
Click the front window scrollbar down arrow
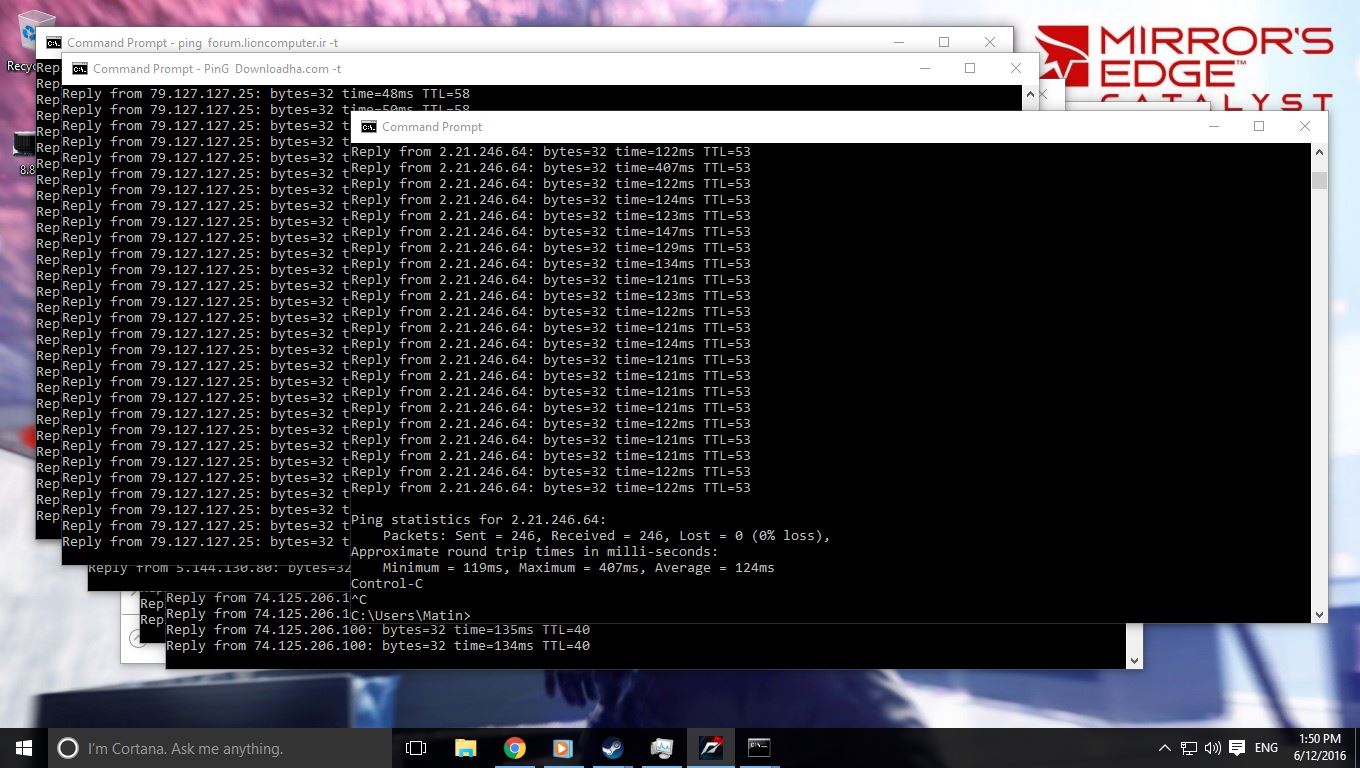coord(1319,614)
